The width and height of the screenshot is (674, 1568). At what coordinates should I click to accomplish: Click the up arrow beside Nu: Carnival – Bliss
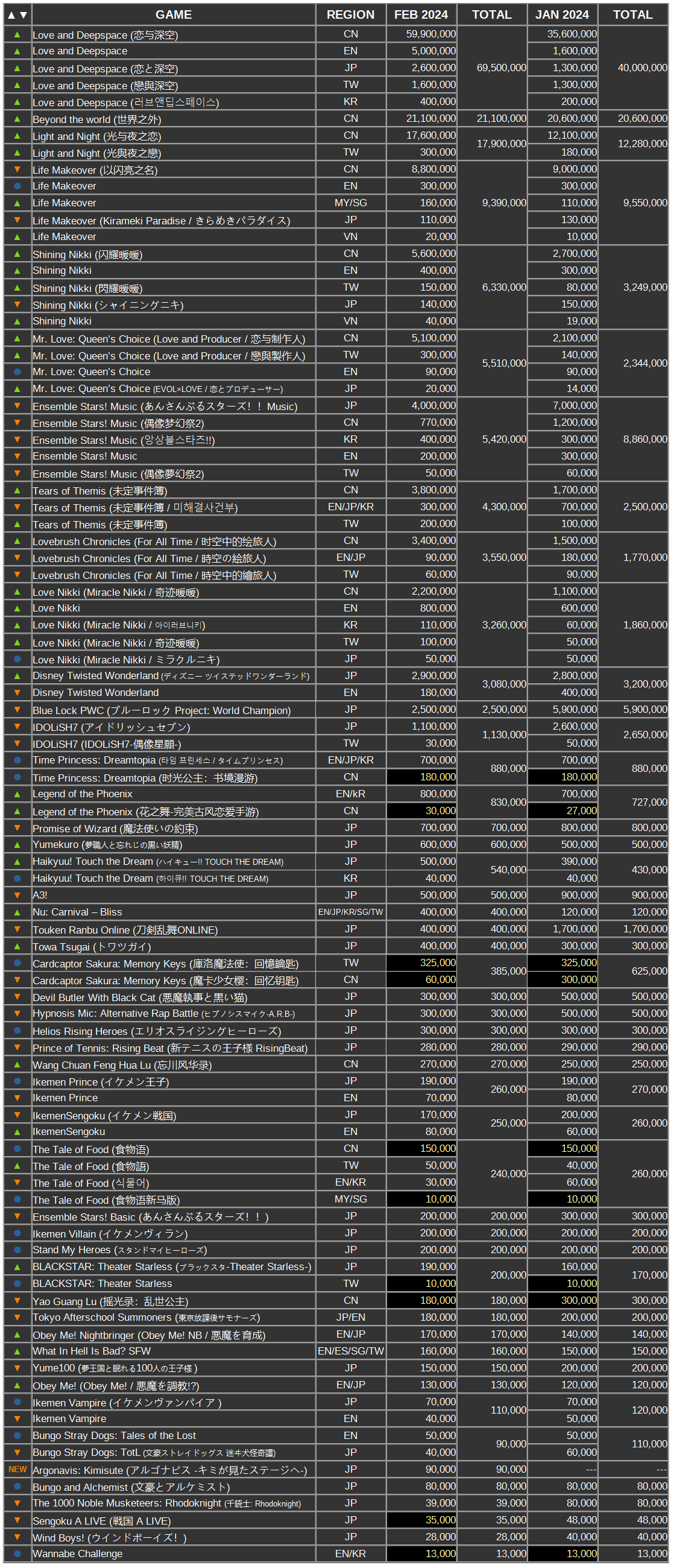tap(17, 912)
